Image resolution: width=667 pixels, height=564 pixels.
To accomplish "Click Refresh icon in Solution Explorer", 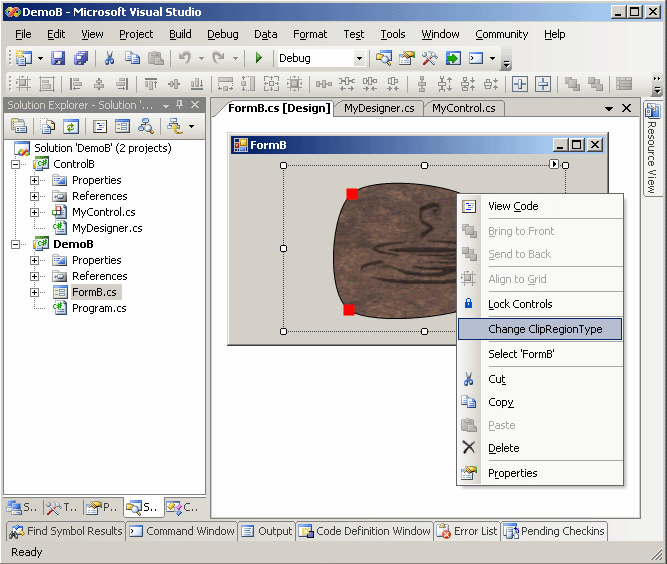I will tap(71, 126).
